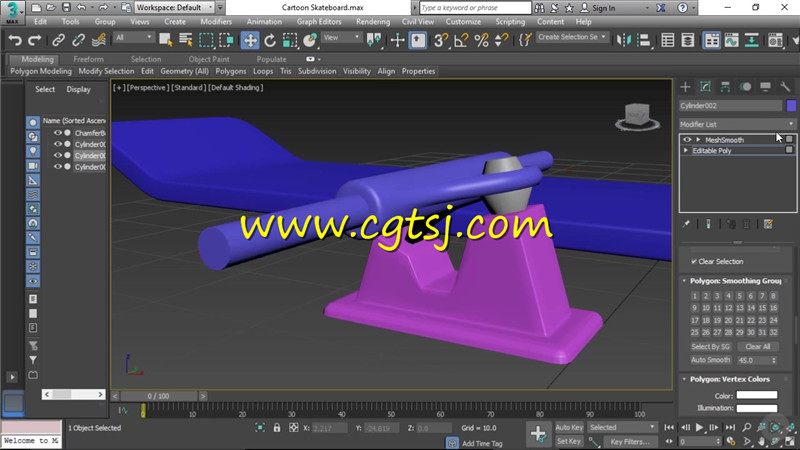800x450 pixels.
Task: Toggle smoothing group 1 button
Action: point(694,296)
